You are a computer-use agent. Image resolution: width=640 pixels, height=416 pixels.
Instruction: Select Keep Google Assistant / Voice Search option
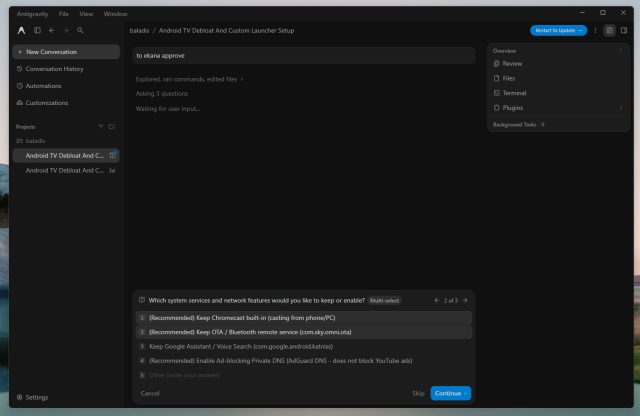(x=304, y=346)
